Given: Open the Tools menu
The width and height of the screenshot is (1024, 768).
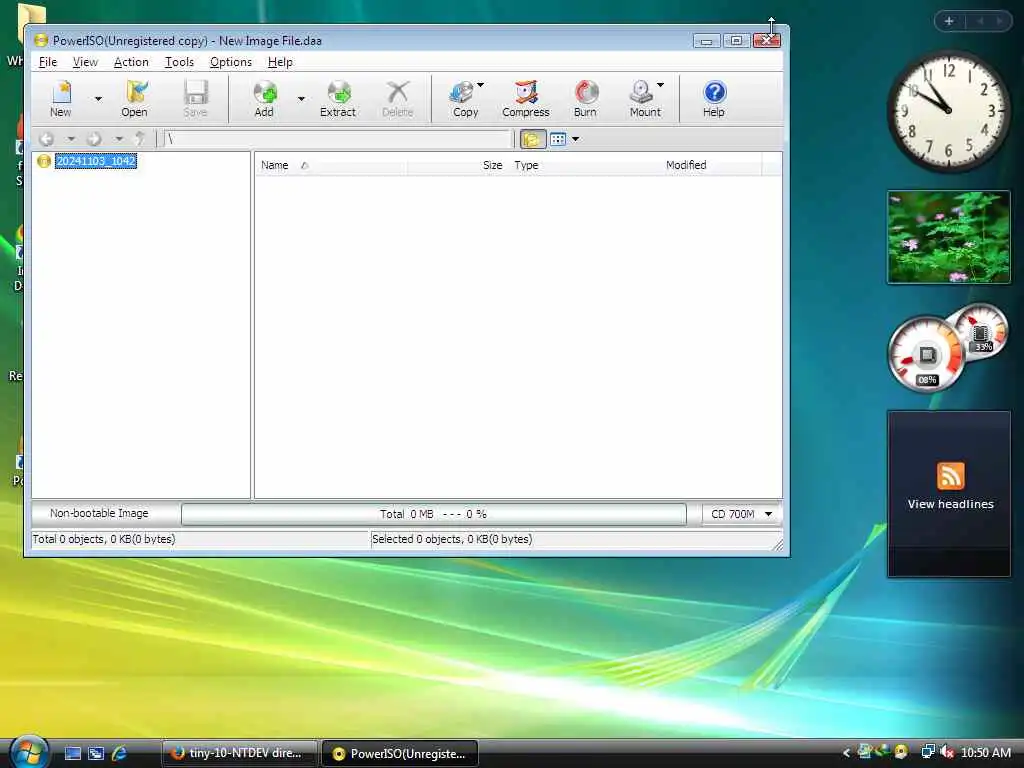Looking at the screenshot, I should click(x=179, y=62).
